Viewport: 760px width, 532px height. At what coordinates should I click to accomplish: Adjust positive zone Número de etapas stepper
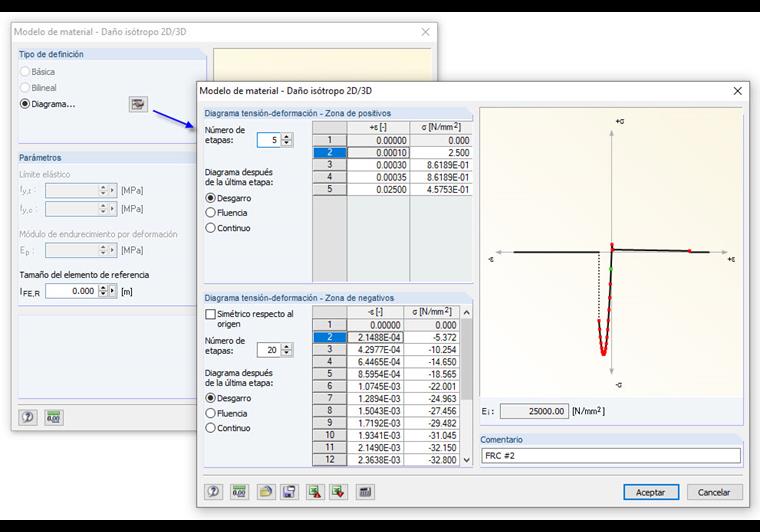click(287, 140)
